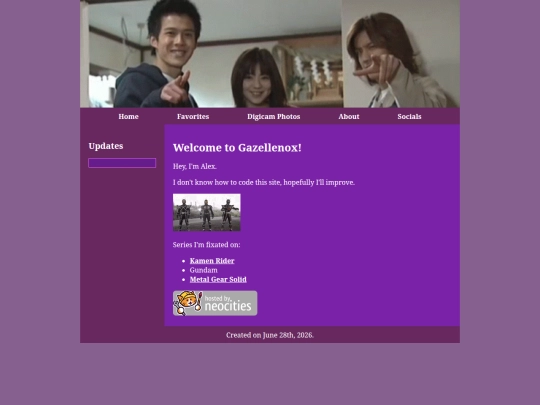Visit the About page link

349,116
